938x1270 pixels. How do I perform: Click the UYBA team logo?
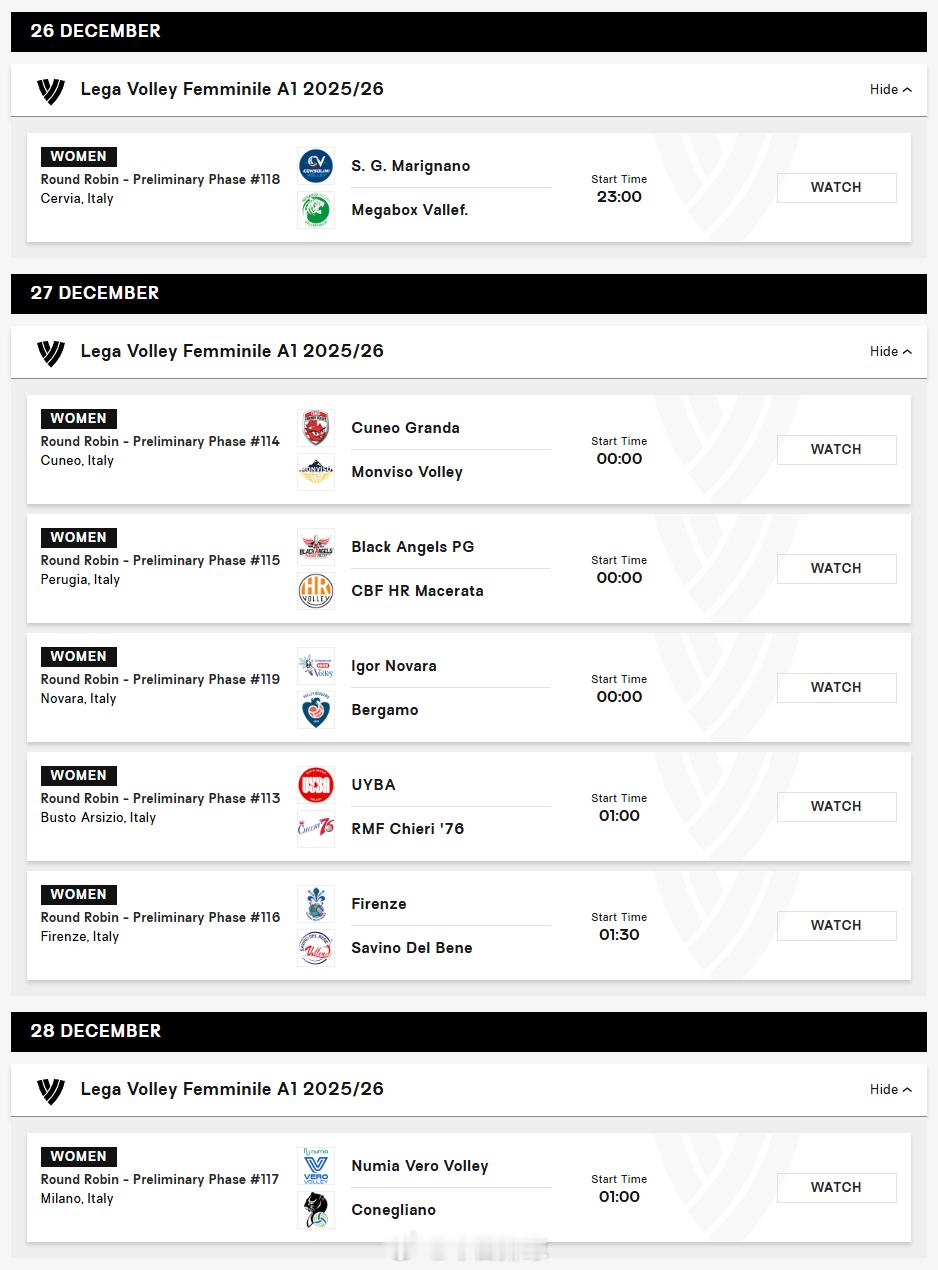[x=316, y=785]
